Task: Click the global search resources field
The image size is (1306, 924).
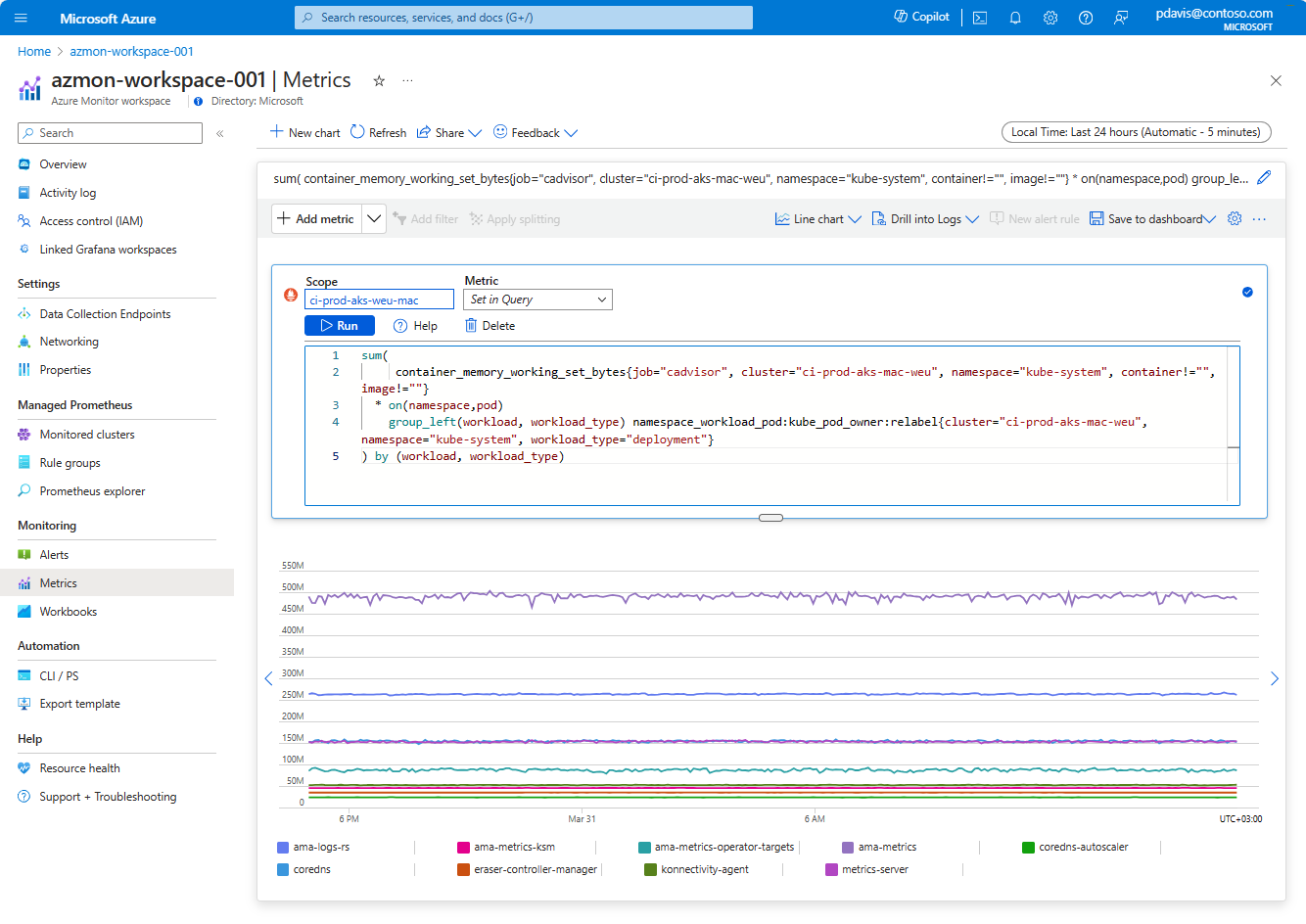Action: tap(524, 18)
